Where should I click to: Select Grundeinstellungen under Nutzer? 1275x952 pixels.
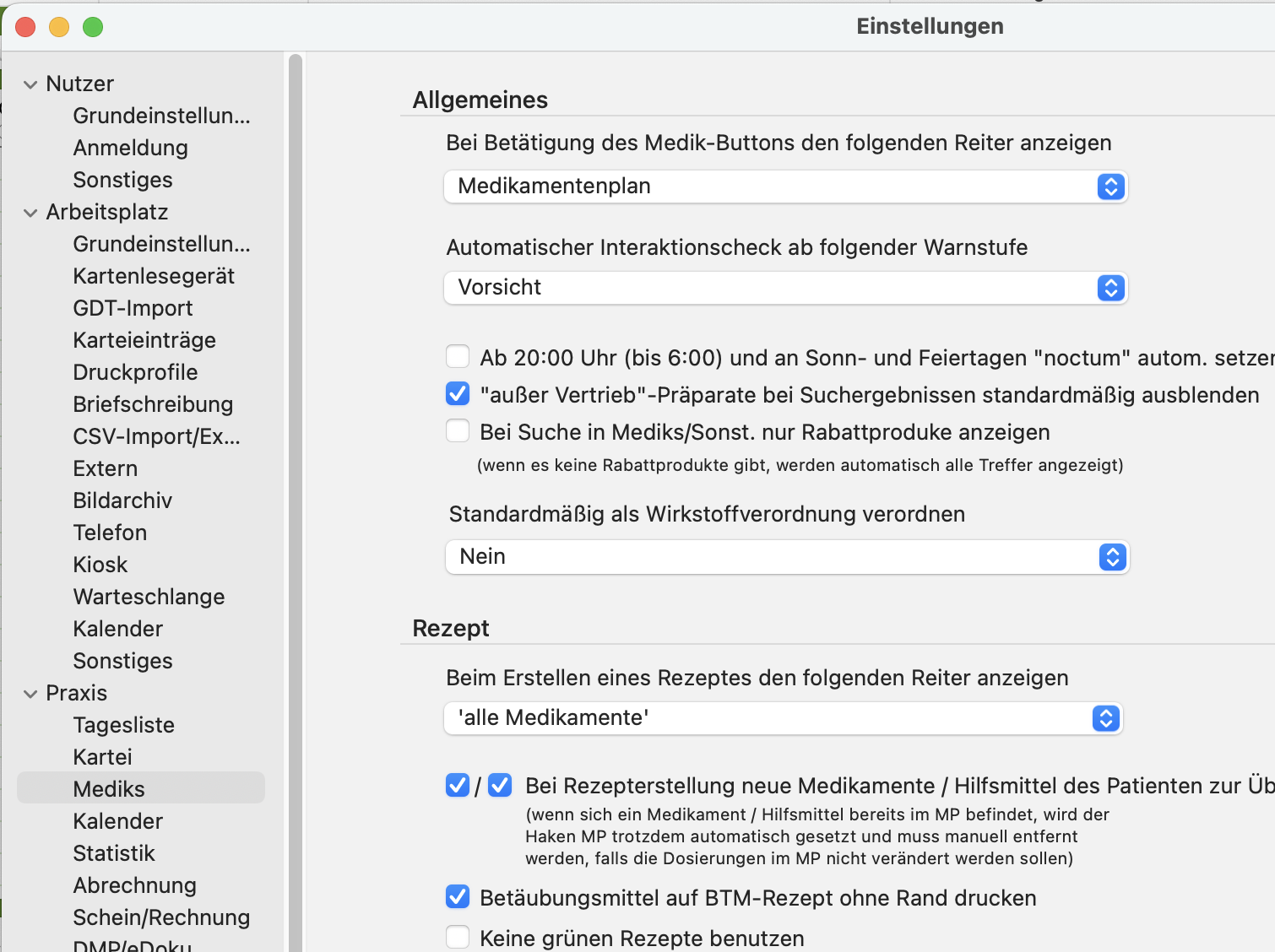[x=161, y=116]
